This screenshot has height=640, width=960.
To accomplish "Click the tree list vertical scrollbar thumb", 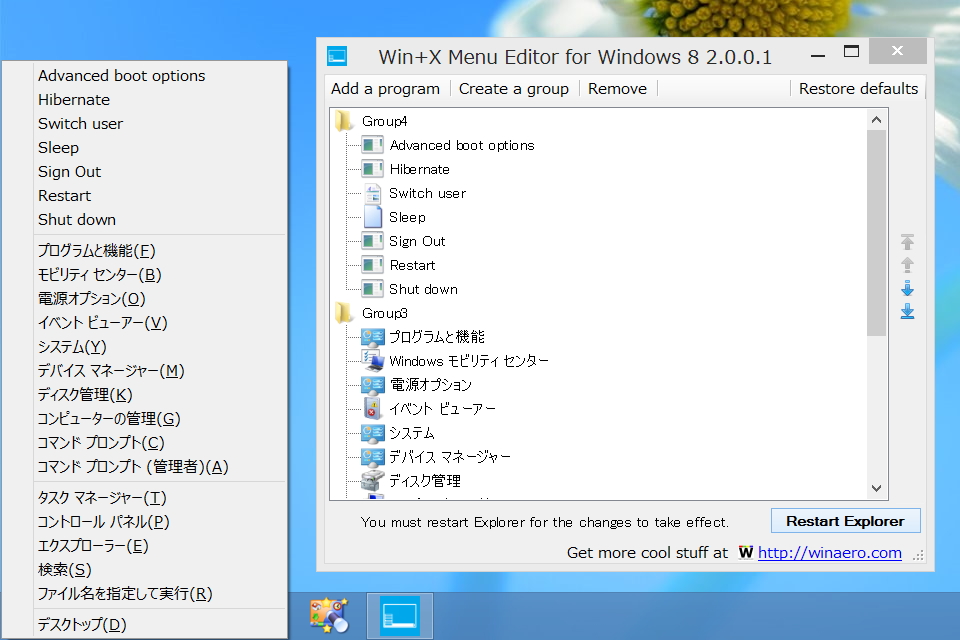I will pyautogui.click(x=877, y=233).
